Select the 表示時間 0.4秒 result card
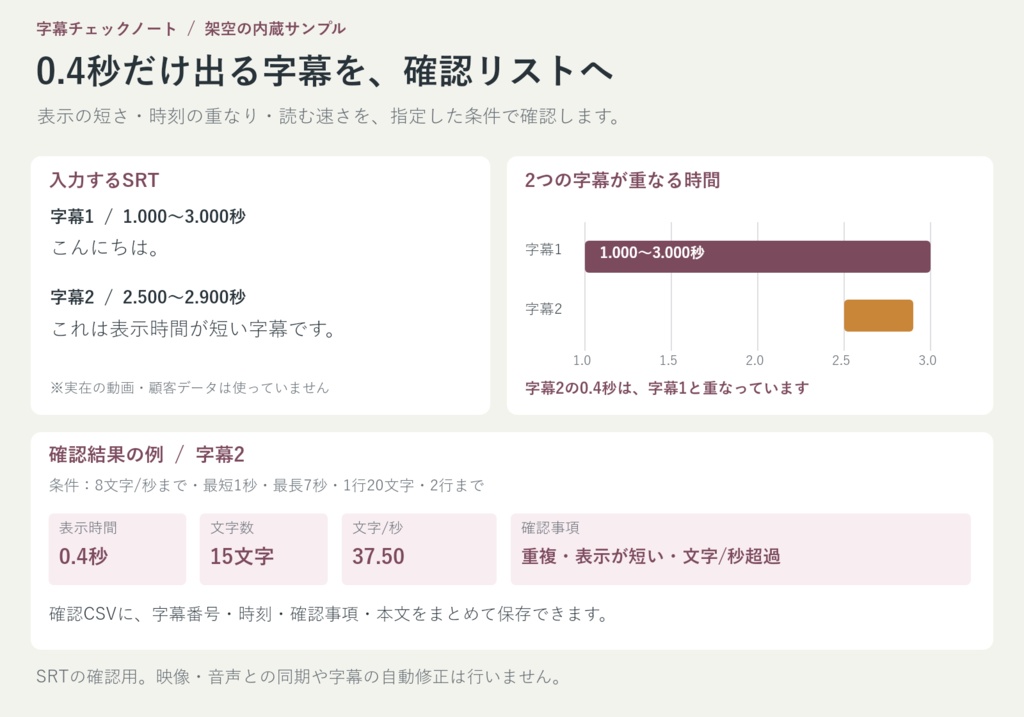Screen dimensions: 1024x717 point(118,549)
